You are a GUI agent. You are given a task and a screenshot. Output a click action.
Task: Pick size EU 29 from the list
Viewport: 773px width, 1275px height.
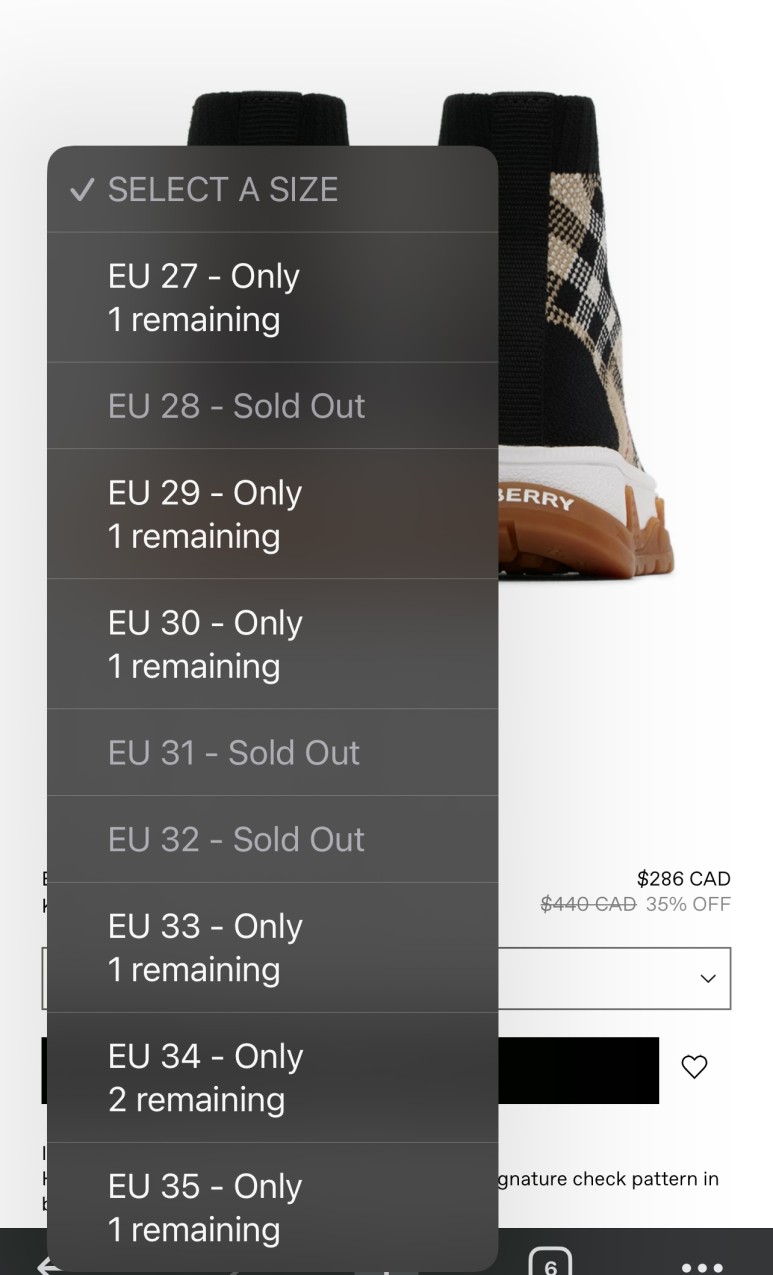point(272,514)
